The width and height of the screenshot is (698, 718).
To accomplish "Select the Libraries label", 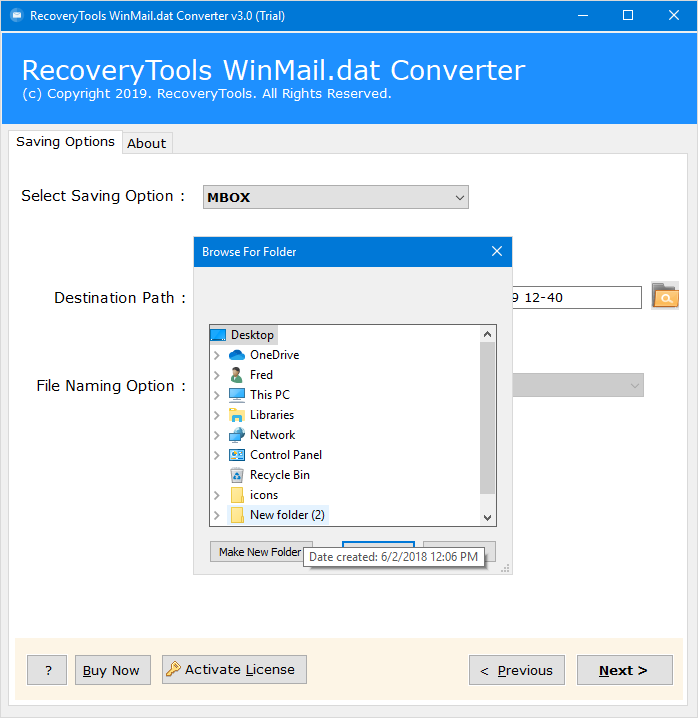I will [x=272, y=415].
